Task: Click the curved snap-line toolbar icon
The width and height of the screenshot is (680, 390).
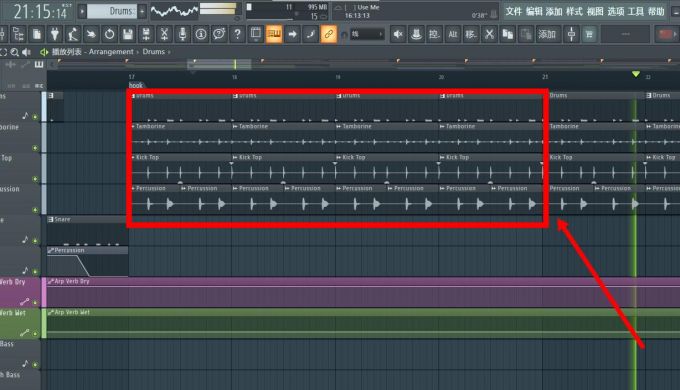Action: pos(311,34)
